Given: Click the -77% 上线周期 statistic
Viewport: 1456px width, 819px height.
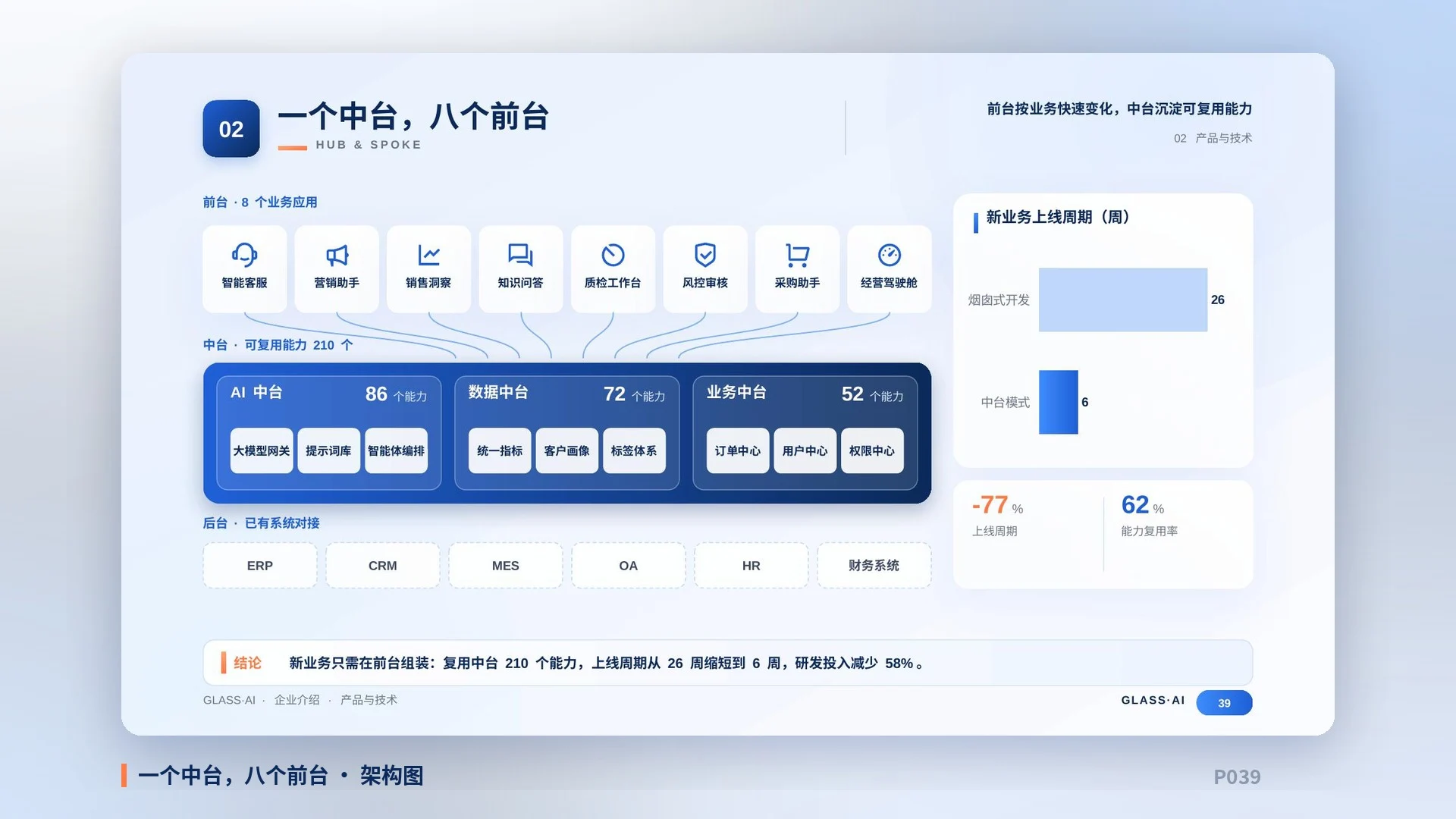Looking at the screenshot, I should [998, 515].
